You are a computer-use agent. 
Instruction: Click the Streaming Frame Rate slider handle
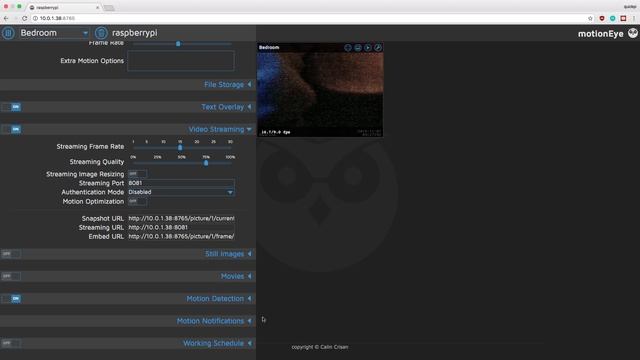[x=180, y=148]
